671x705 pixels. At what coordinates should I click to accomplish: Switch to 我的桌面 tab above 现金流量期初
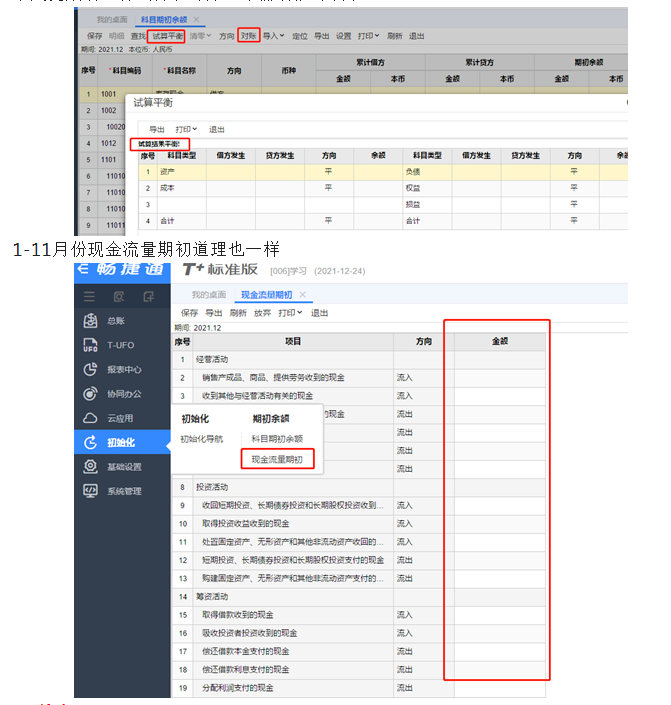pyautogui.click(x=209, y=294)
